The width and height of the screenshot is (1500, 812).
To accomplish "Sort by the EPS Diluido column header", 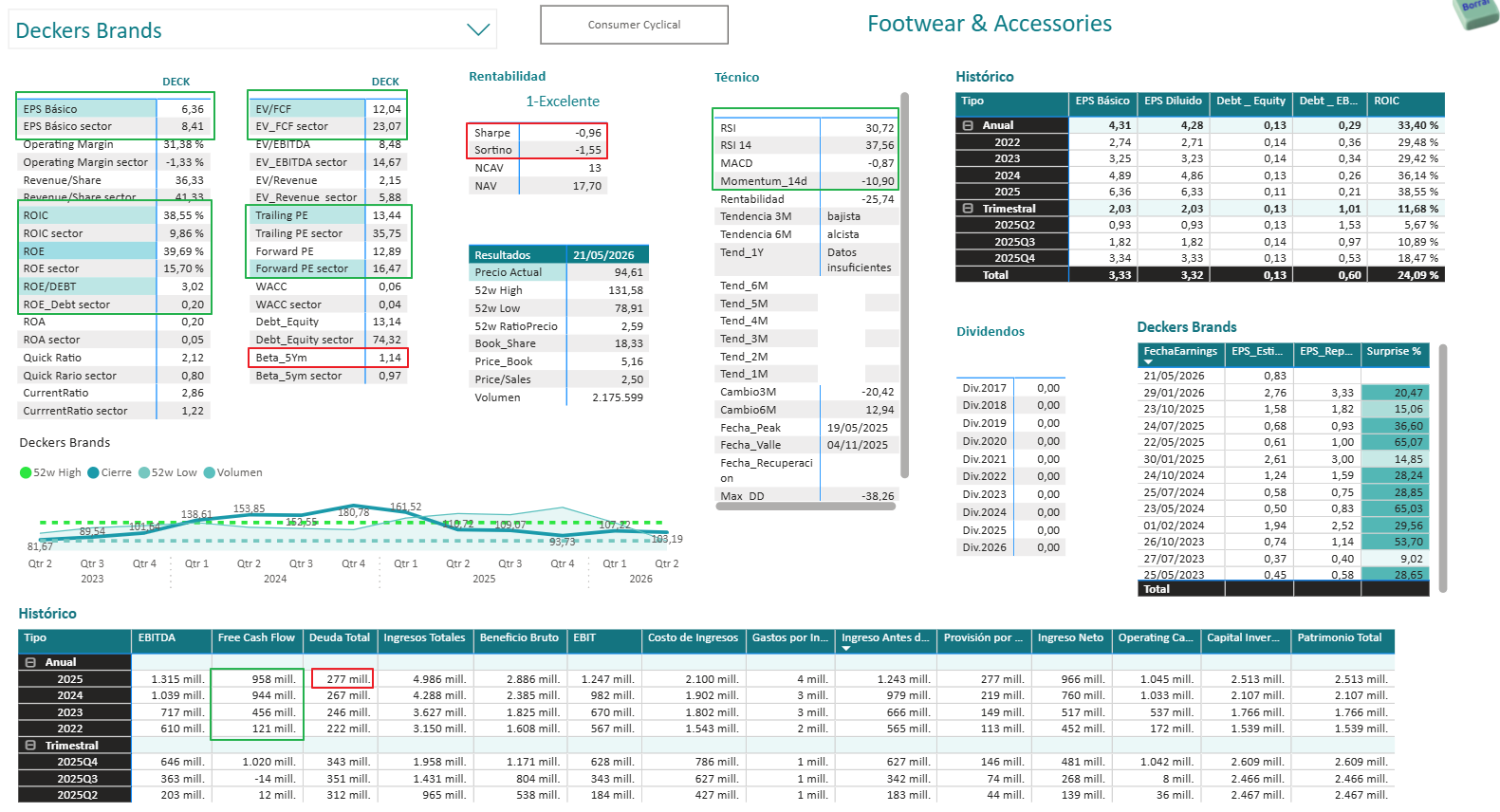I will point(1173,101).
